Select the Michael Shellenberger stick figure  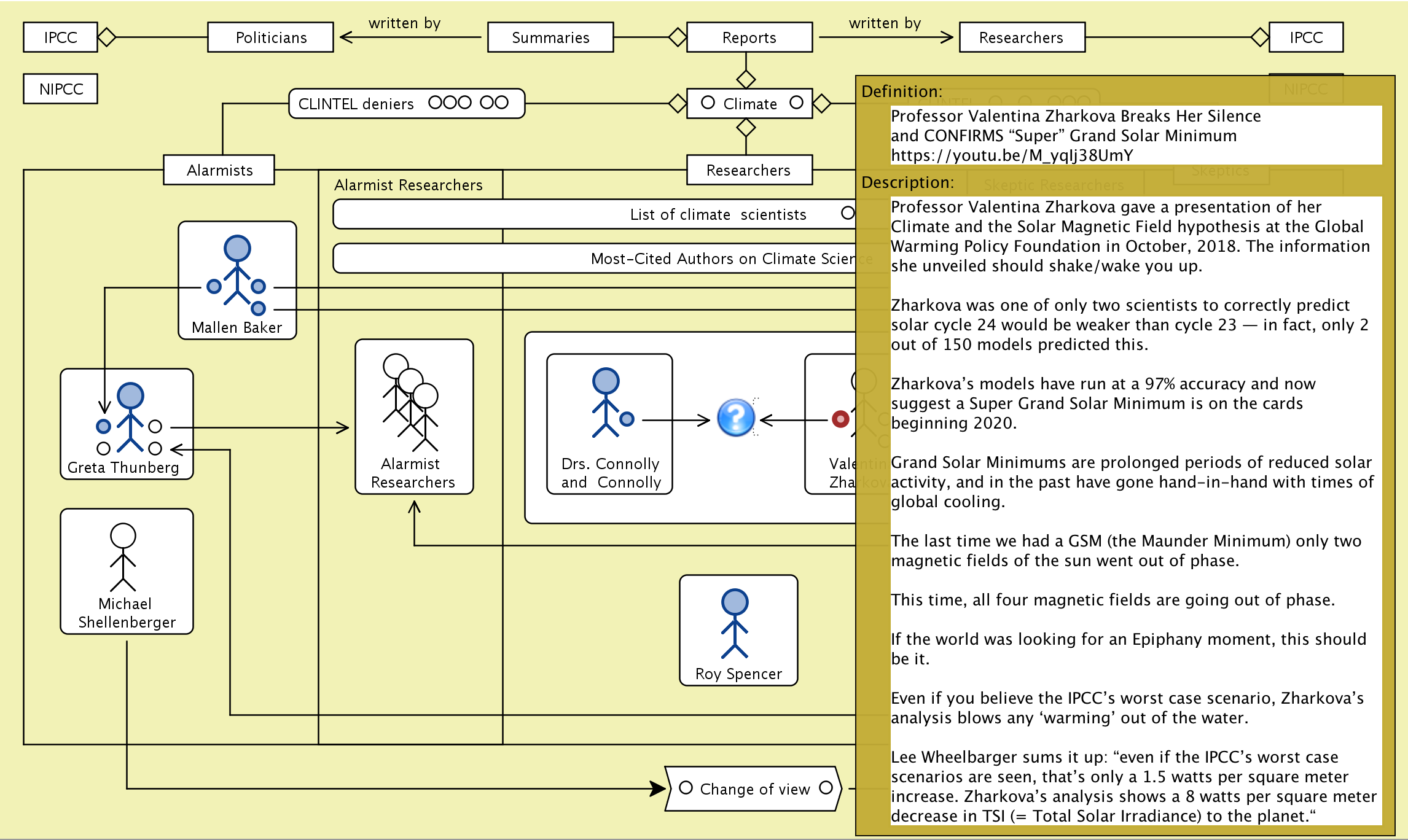click(123, 557)
